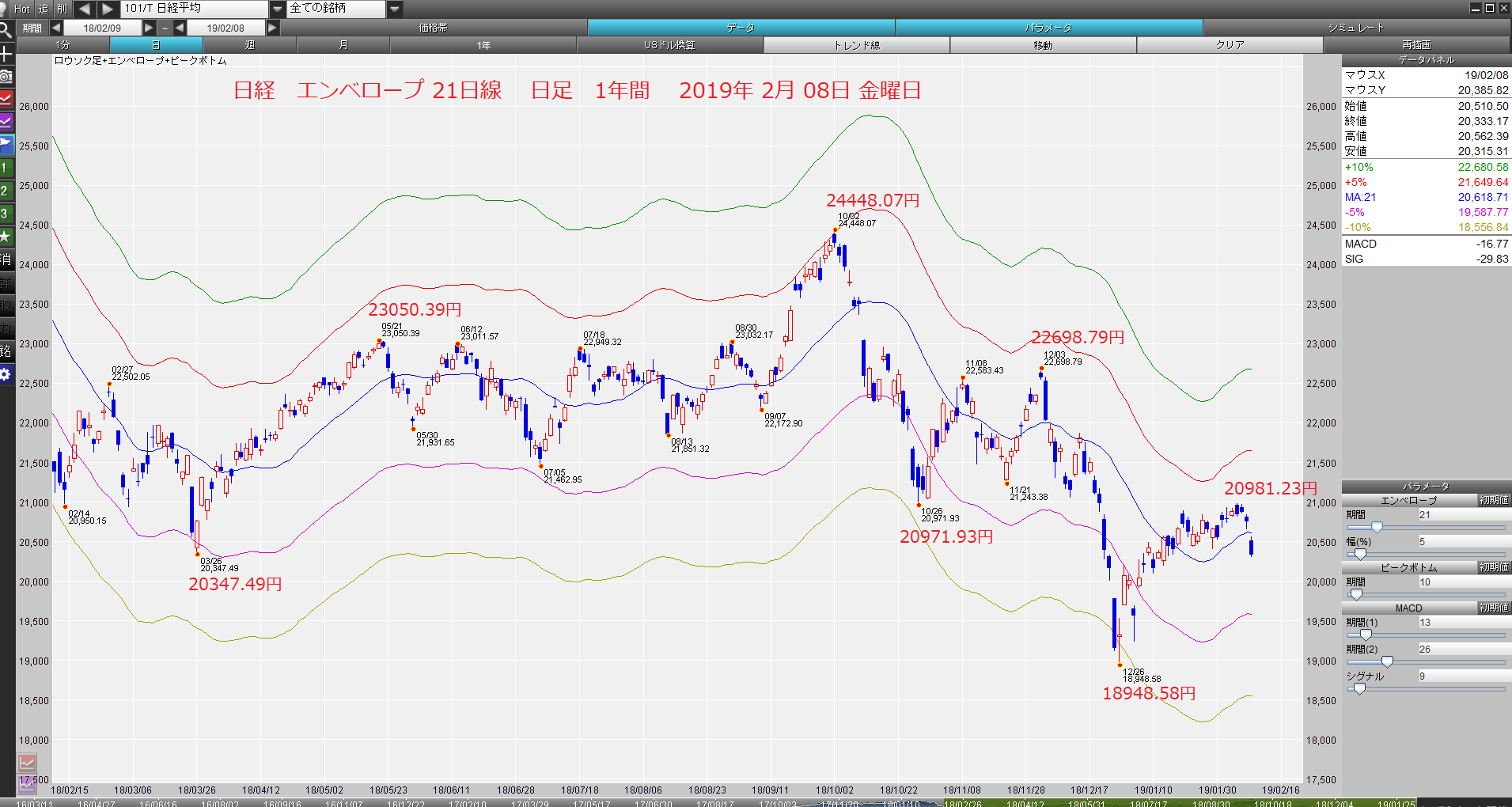Toggle the 価格帯 price band display
Viewport: 1512px width, 807px height.
pyautogui.click(x=434, y=28)
